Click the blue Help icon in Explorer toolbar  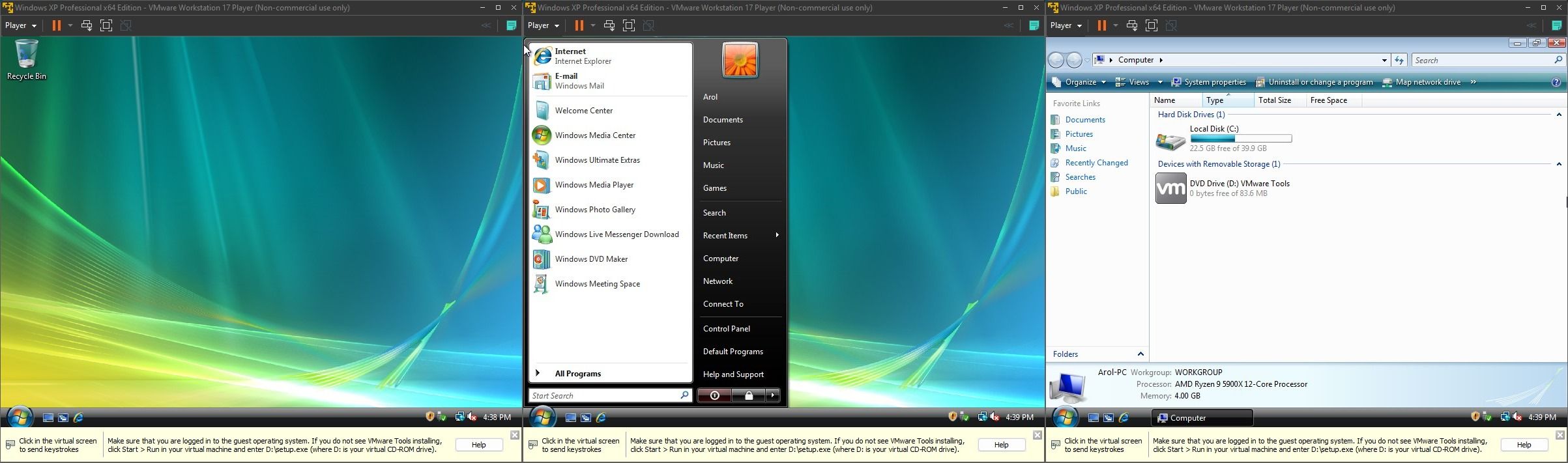click(1556, 83)
